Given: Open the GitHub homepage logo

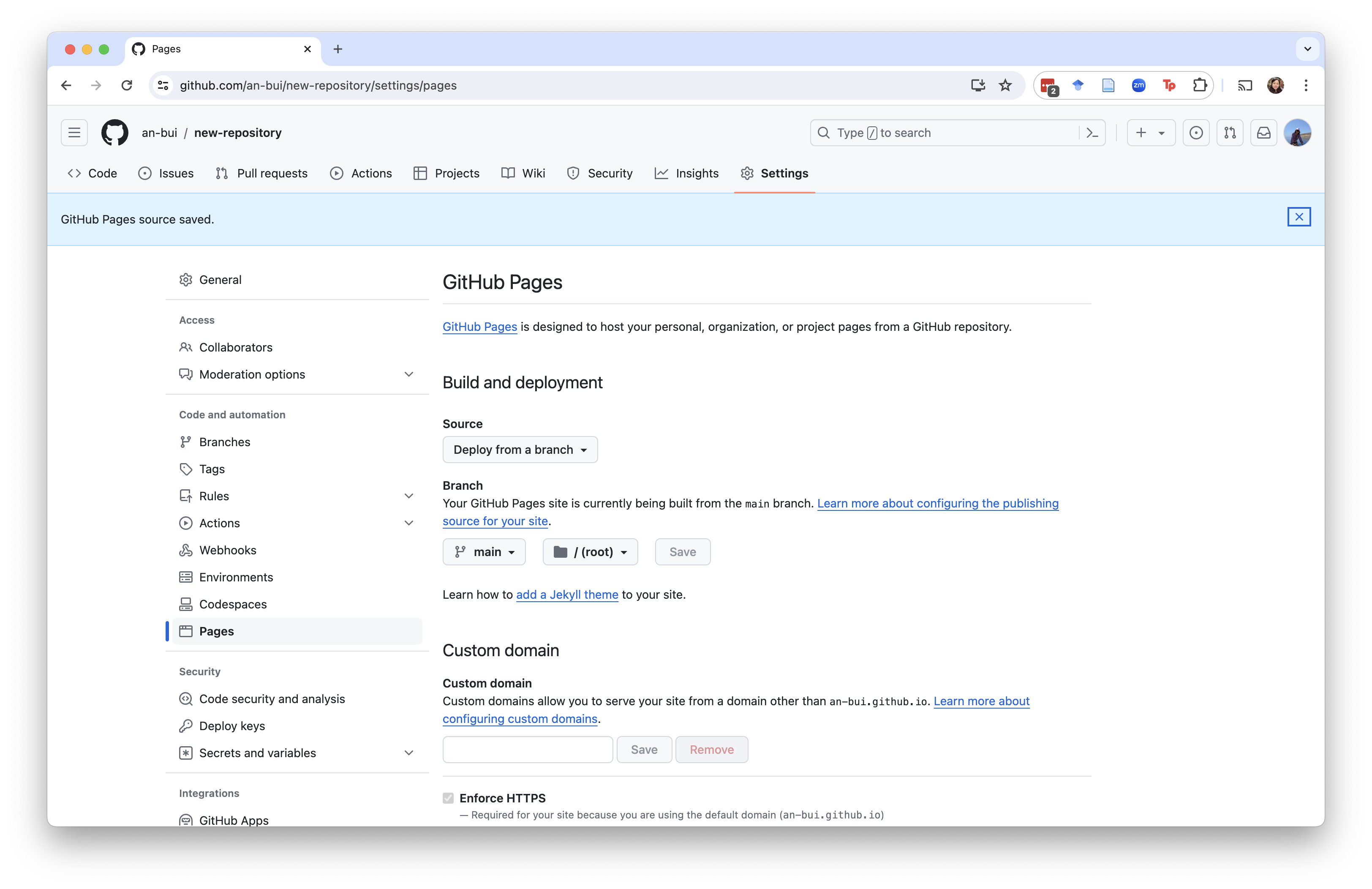Looking at the screenshot, I should pyautogui.click(x=115, y=133).
